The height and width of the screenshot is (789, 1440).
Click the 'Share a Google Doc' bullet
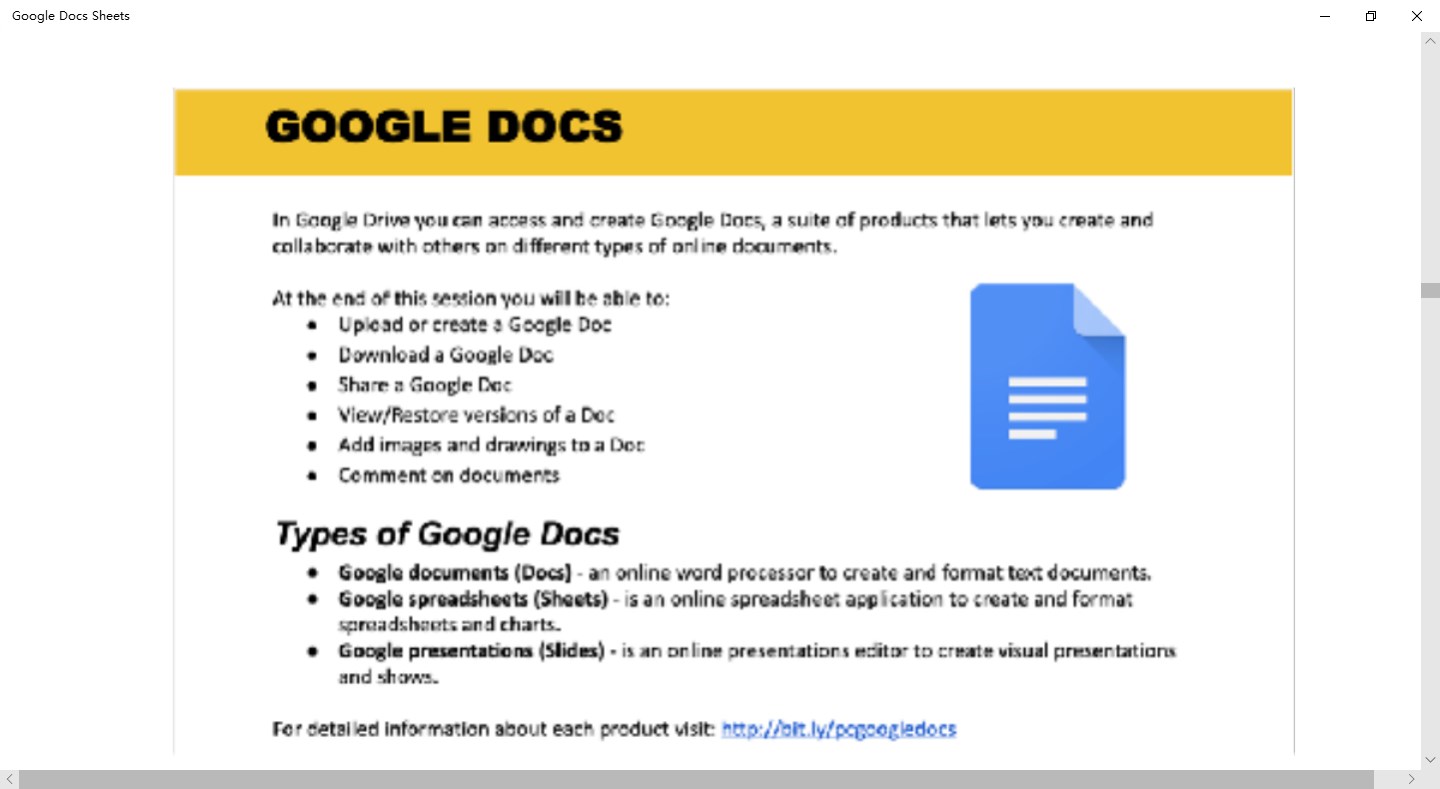point(425,385)
